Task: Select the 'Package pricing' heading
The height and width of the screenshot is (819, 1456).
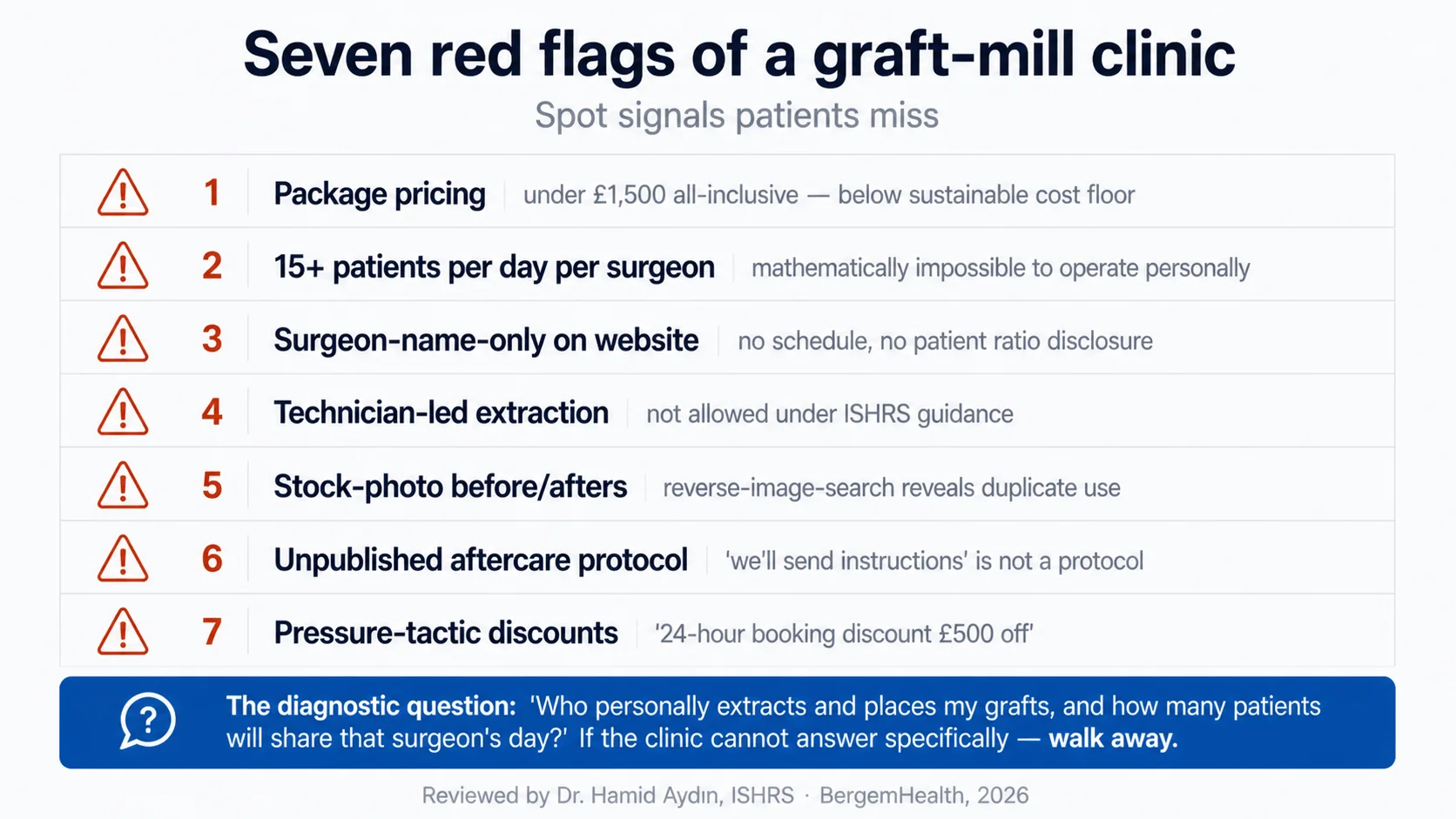Action: pos(380,194)
